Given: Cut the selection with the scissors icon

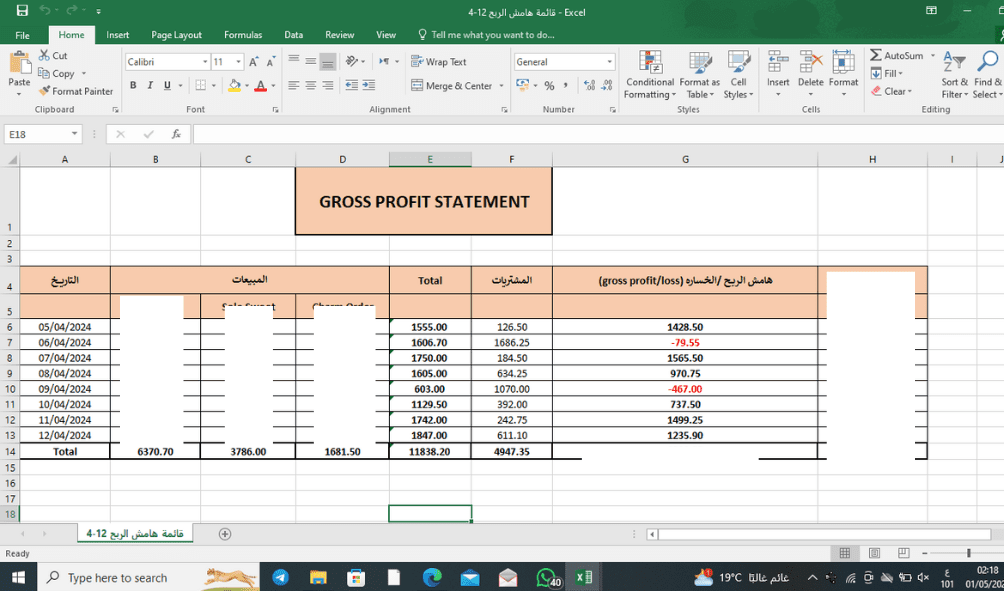Looking at the screenshot, I should (x=44, y=56).
